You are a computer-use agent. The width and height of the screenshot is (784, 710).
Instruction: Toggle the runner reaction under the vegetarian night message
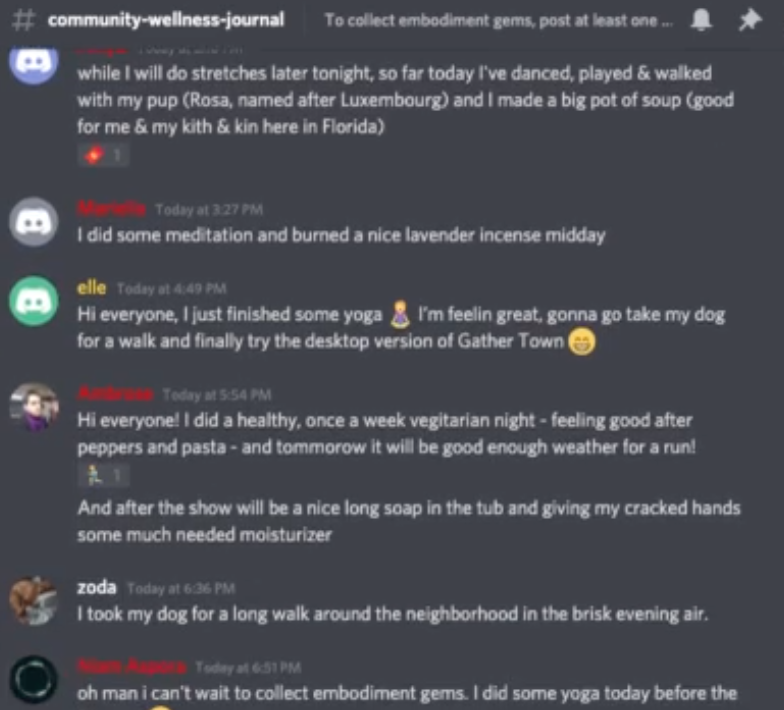(x=104, y=475)
